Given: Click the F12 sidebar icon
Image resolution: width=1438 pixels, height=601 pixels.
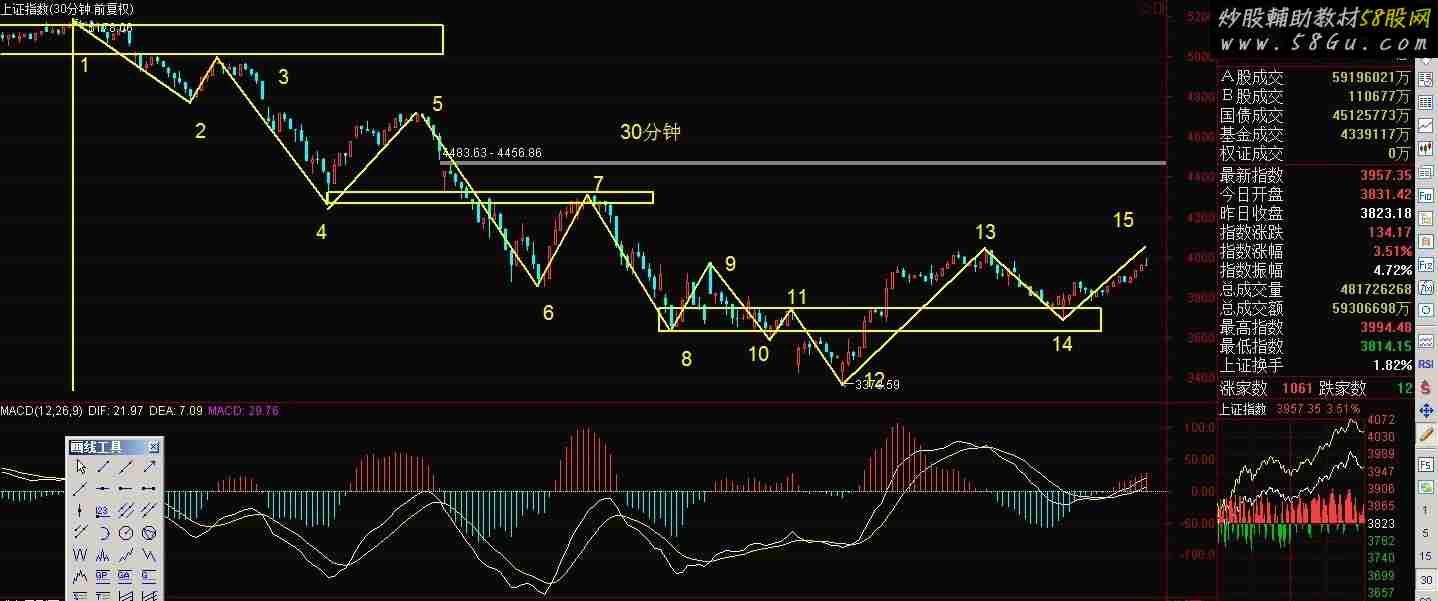Looking at the screenshot, I should click(x=1424, y=264).
